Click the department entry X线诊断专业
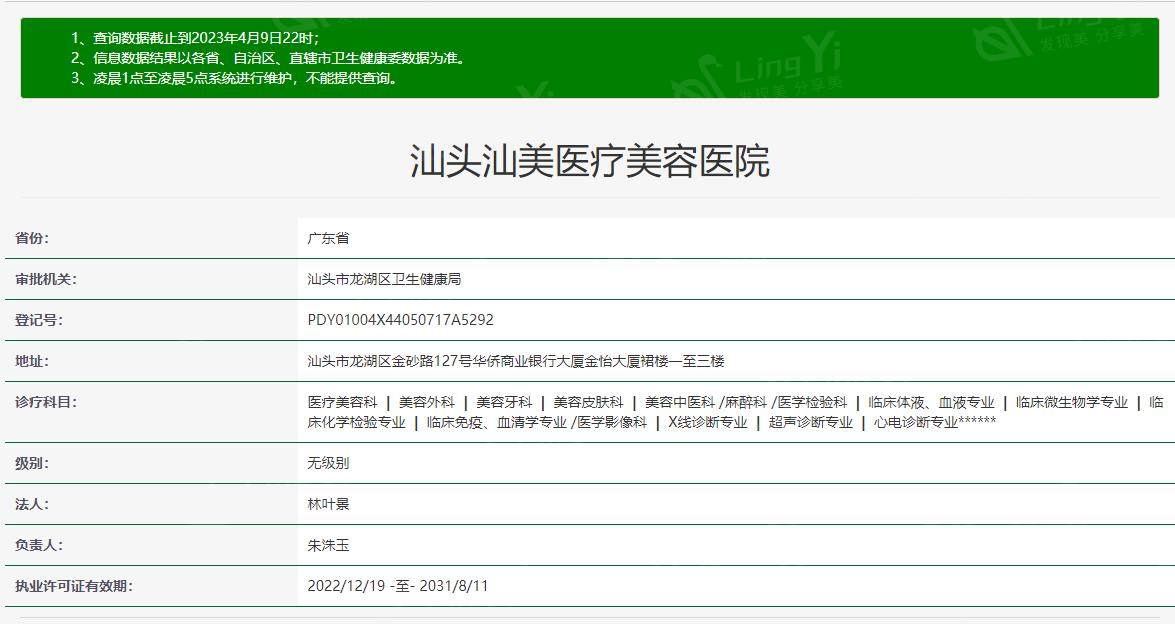This screenshot has height=624, width=1175. point(708,422)
